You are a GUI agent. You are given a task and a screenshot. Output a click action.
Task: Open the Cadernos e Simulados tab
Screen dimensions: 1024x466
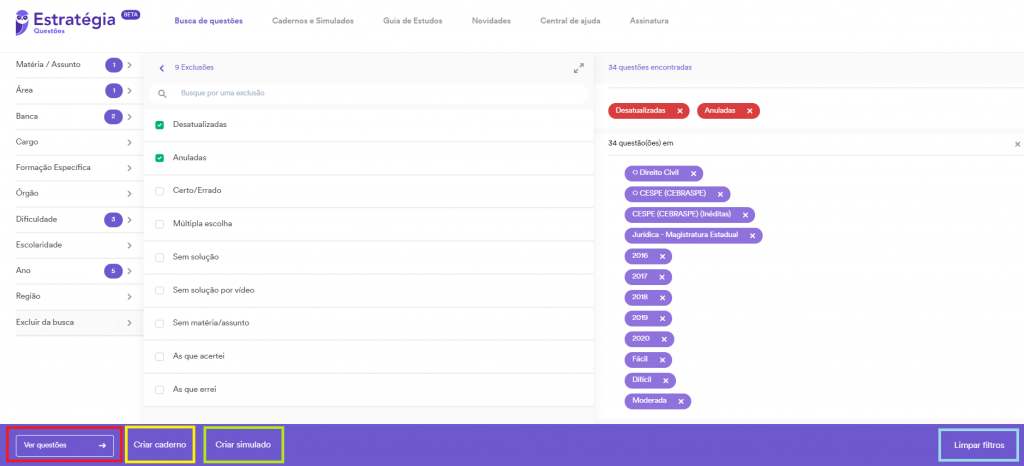pyautogui.click(x=313, y=21)
